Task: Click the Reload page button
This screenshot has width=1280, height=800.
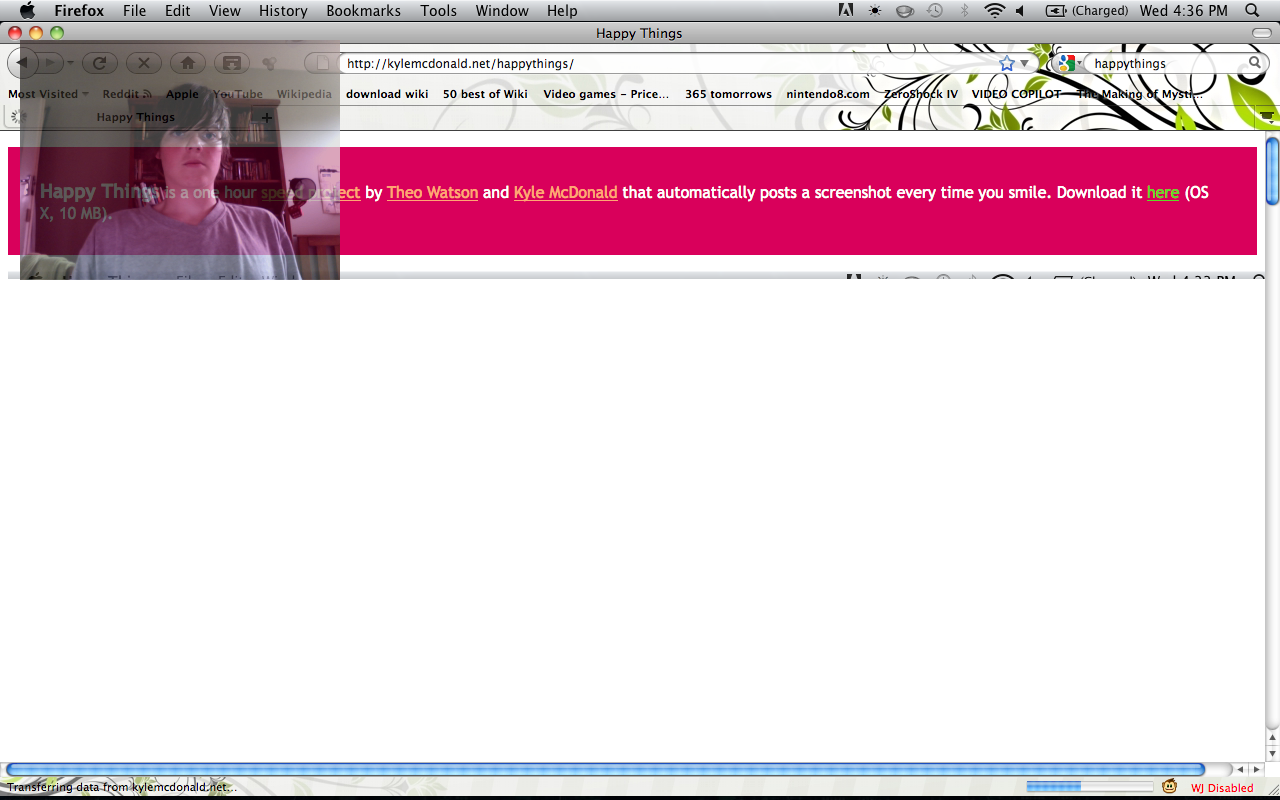Action: pyautogui.click(x=99, y=63)
